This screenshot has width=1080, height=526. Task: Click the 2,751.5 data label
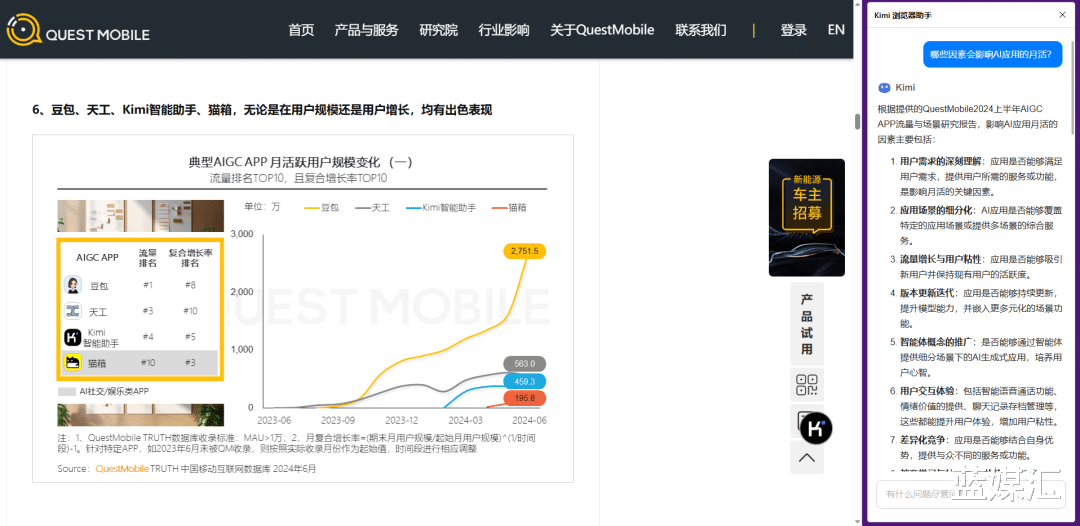point(525,251)
